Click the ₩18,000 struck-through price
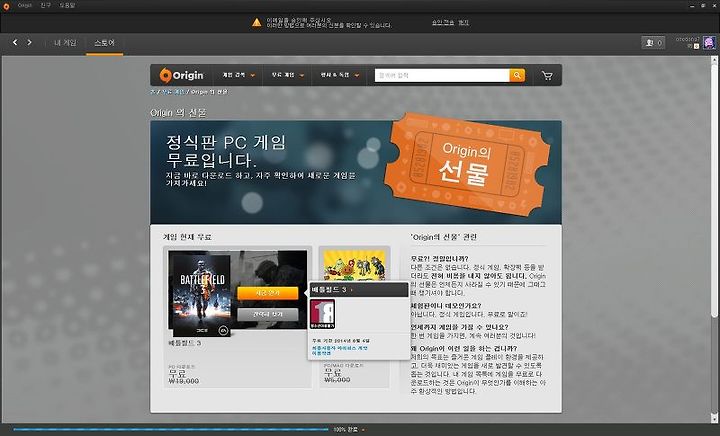Image resolution: width=720 pixels, height=436 pixels. (184, 381)
